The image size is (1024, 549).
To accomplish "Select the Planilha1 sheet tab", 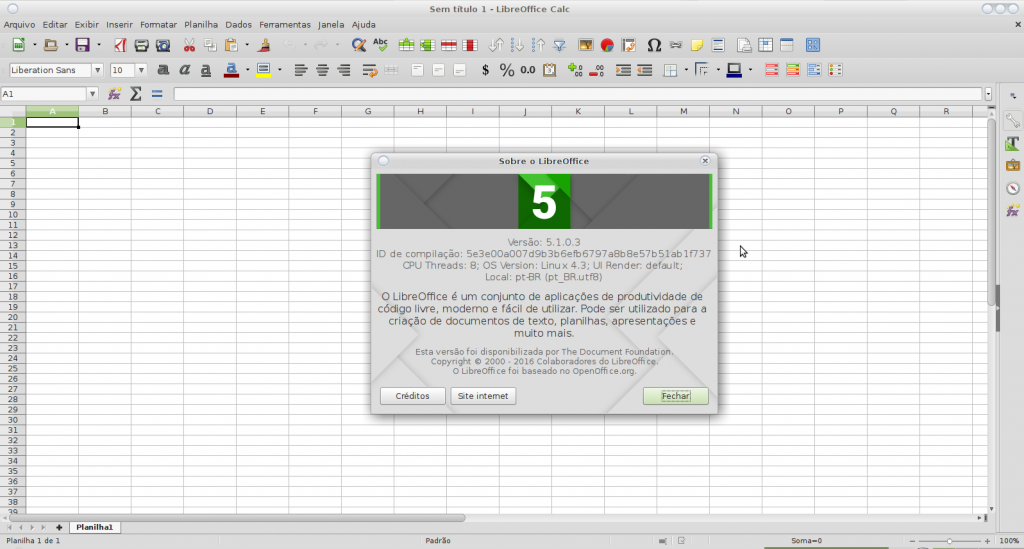I will point(95,527).
